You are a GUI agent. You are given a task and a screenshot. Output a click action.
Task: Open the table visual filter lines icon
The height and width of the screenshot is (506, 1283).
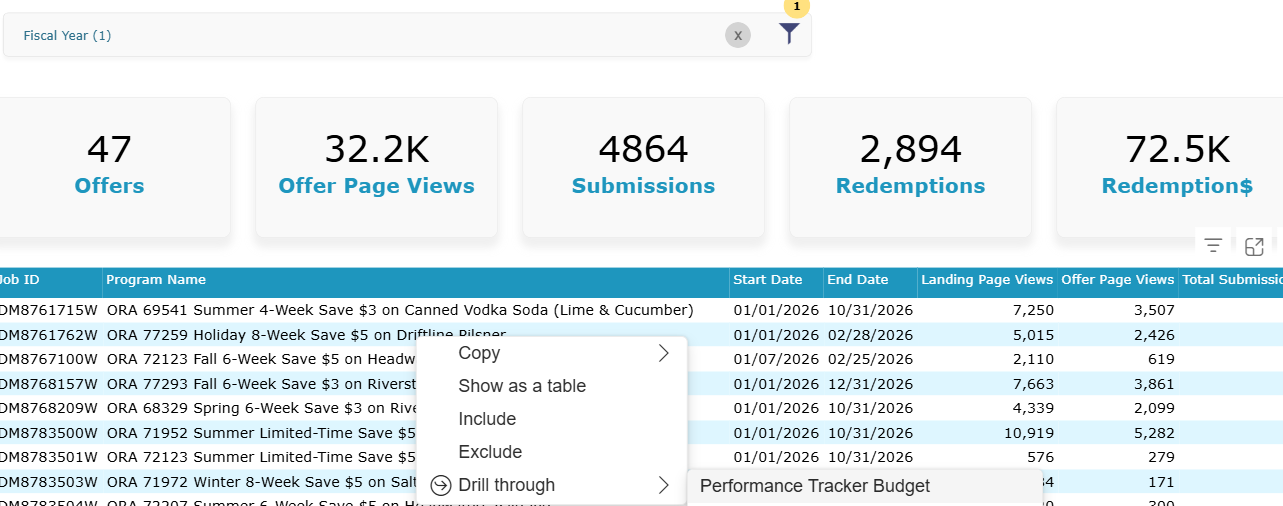point(1213,245)
